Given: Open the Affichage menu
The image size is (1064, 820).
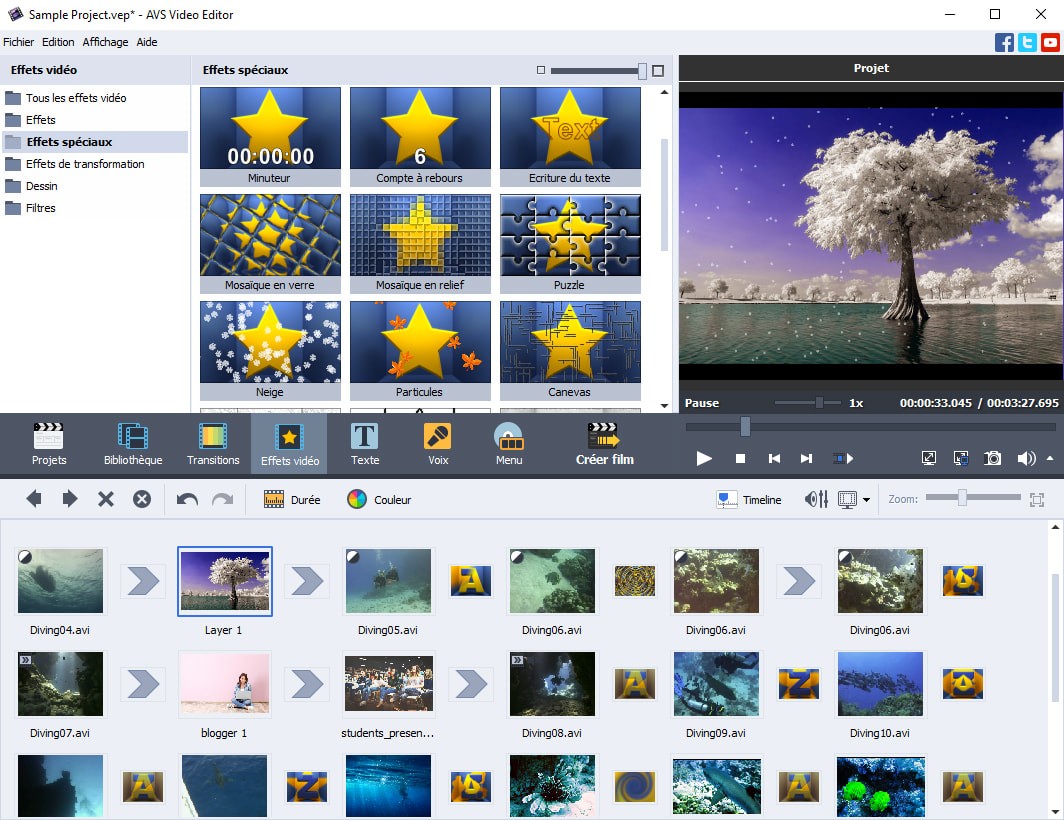Looking at the screenshot, I should tap(105, 42).
